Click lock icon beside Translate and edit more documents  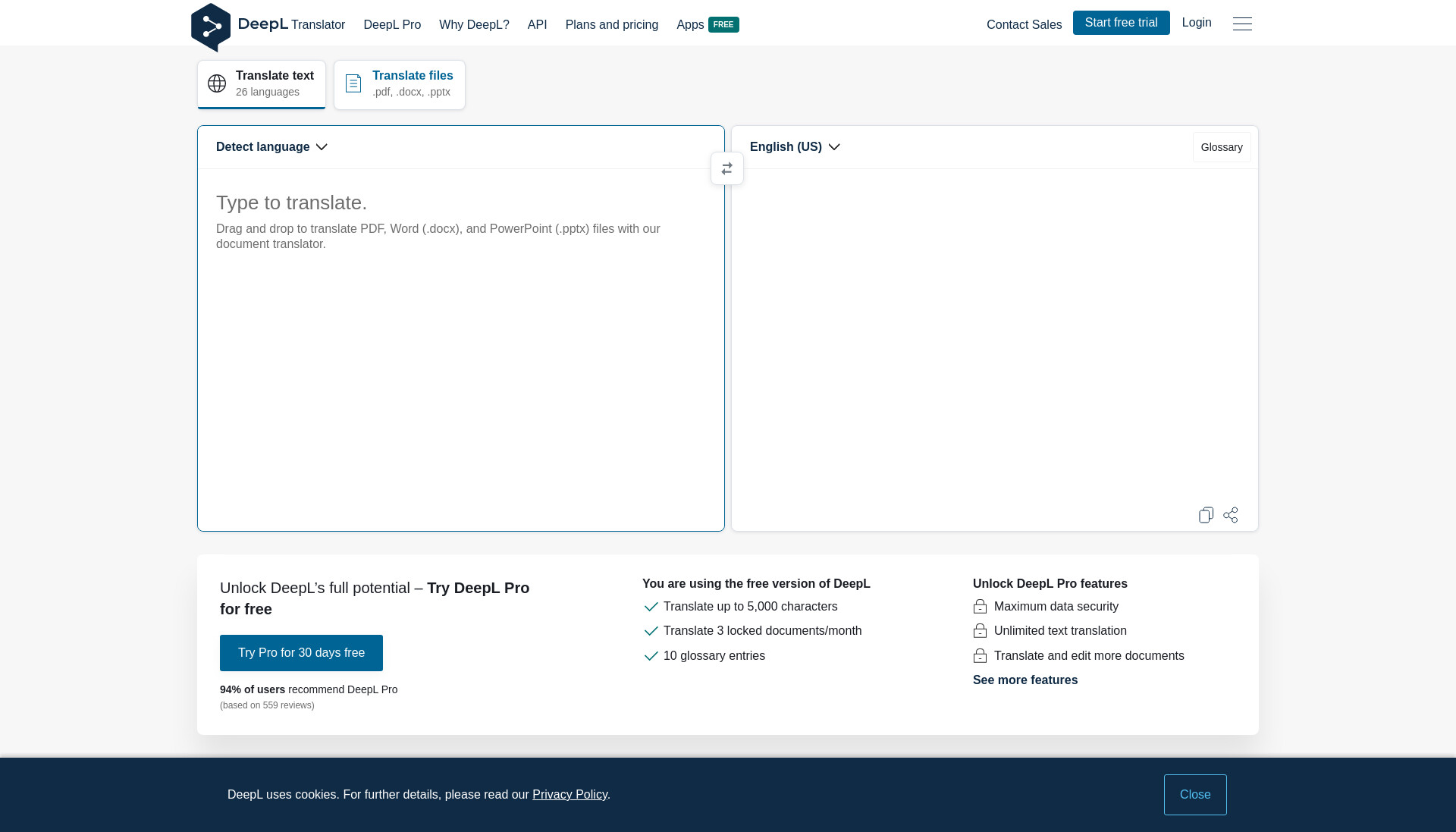(x=980, y=656)
